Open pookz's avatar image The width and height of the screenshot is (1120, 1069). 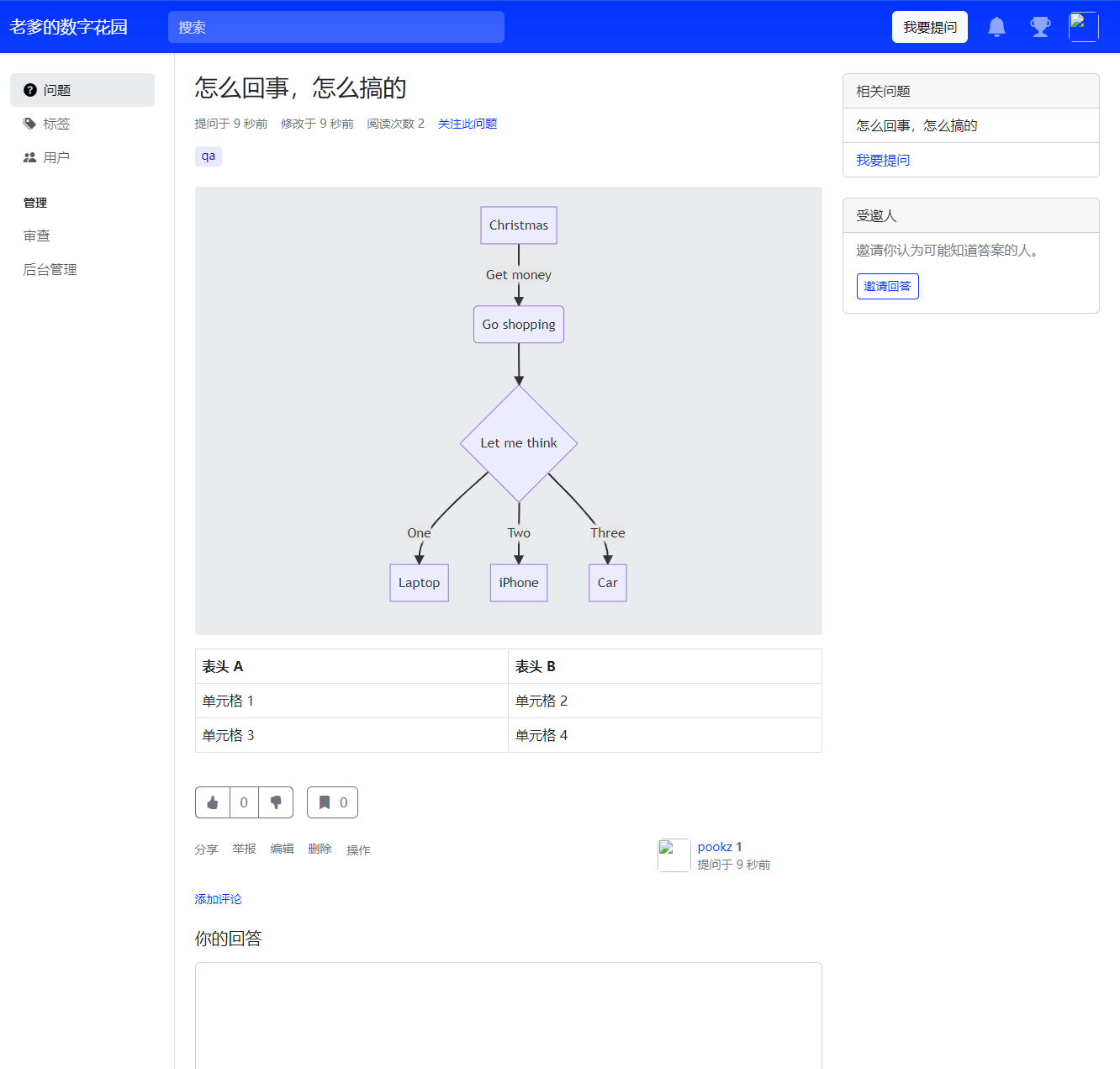point(674,855)
